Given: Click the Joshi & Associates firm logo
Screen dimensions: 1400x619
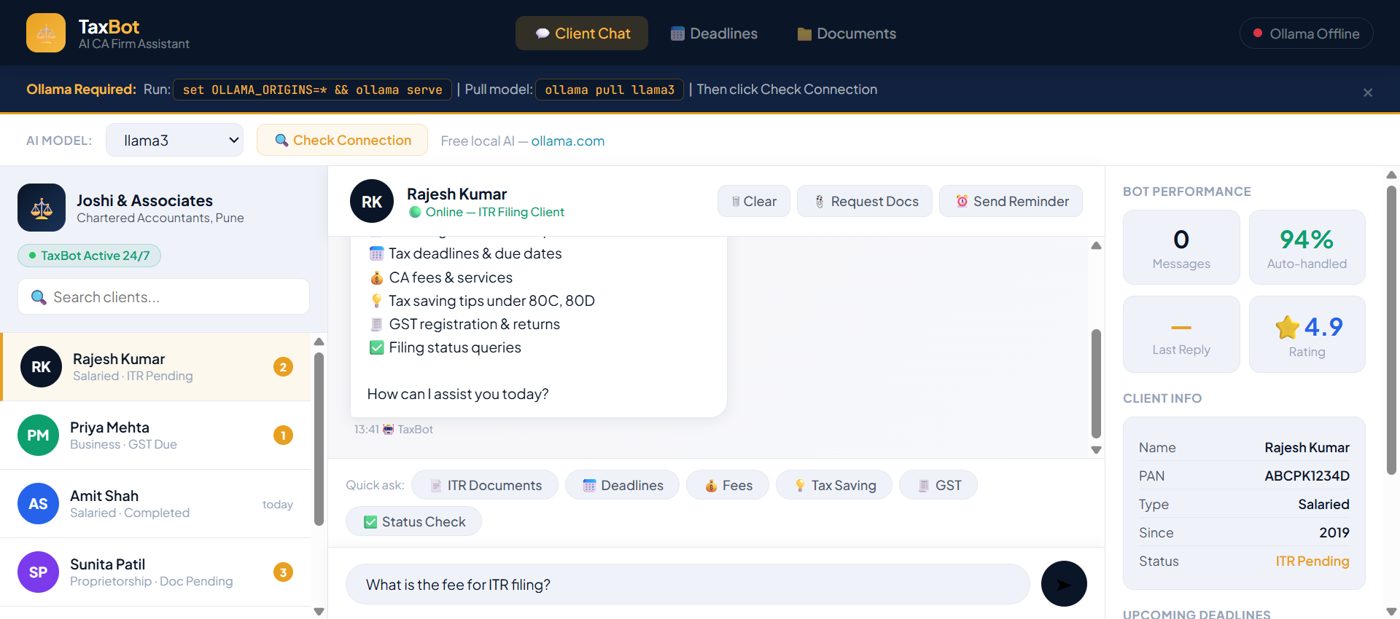Looking at the screenshot, I should [x=42, y=208].
